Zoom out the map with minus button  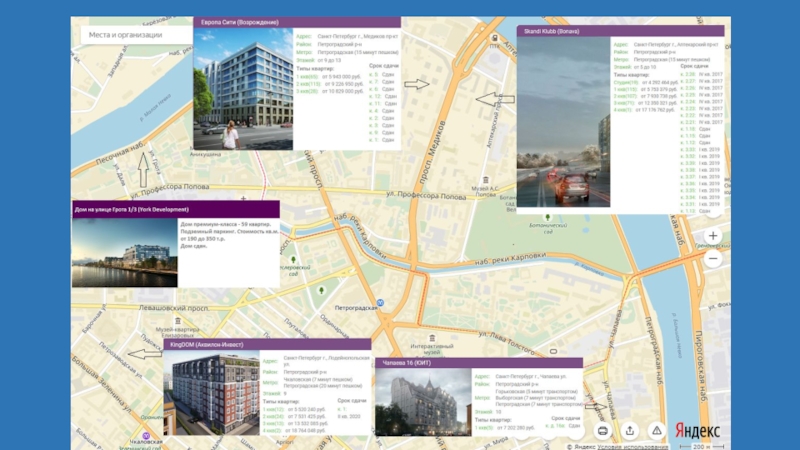tap(713, 259)
